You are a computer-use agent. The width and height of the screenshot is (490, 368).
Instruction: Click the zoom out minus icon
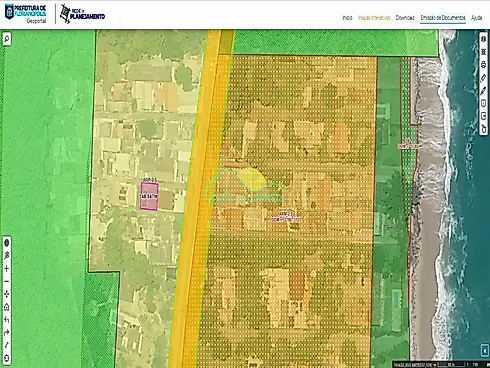7,281
